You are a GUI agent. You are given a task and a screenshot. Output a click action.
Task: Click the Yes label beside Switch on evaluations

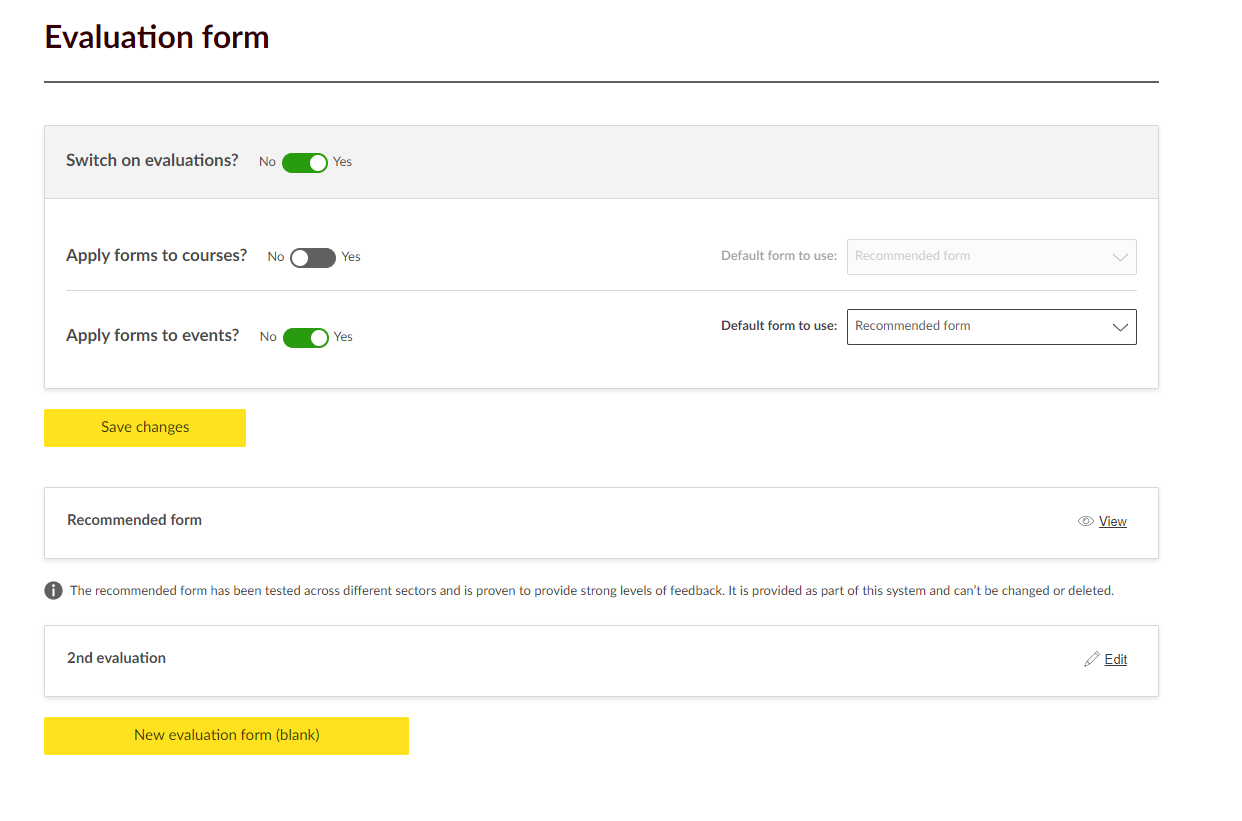pyautogui.click(x=343, y=162)
